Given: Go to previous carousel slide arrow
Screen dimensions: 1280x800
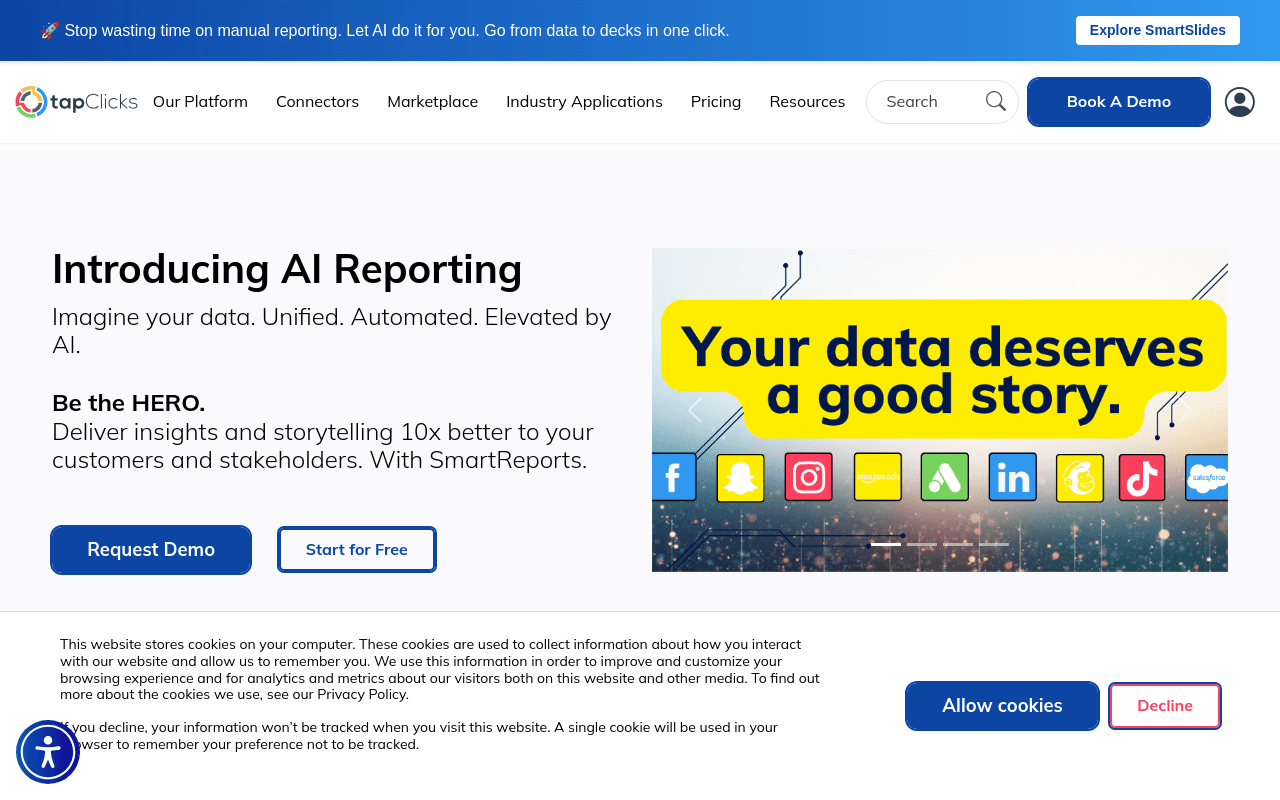Looking at the screenshot, I should (695, 410).
